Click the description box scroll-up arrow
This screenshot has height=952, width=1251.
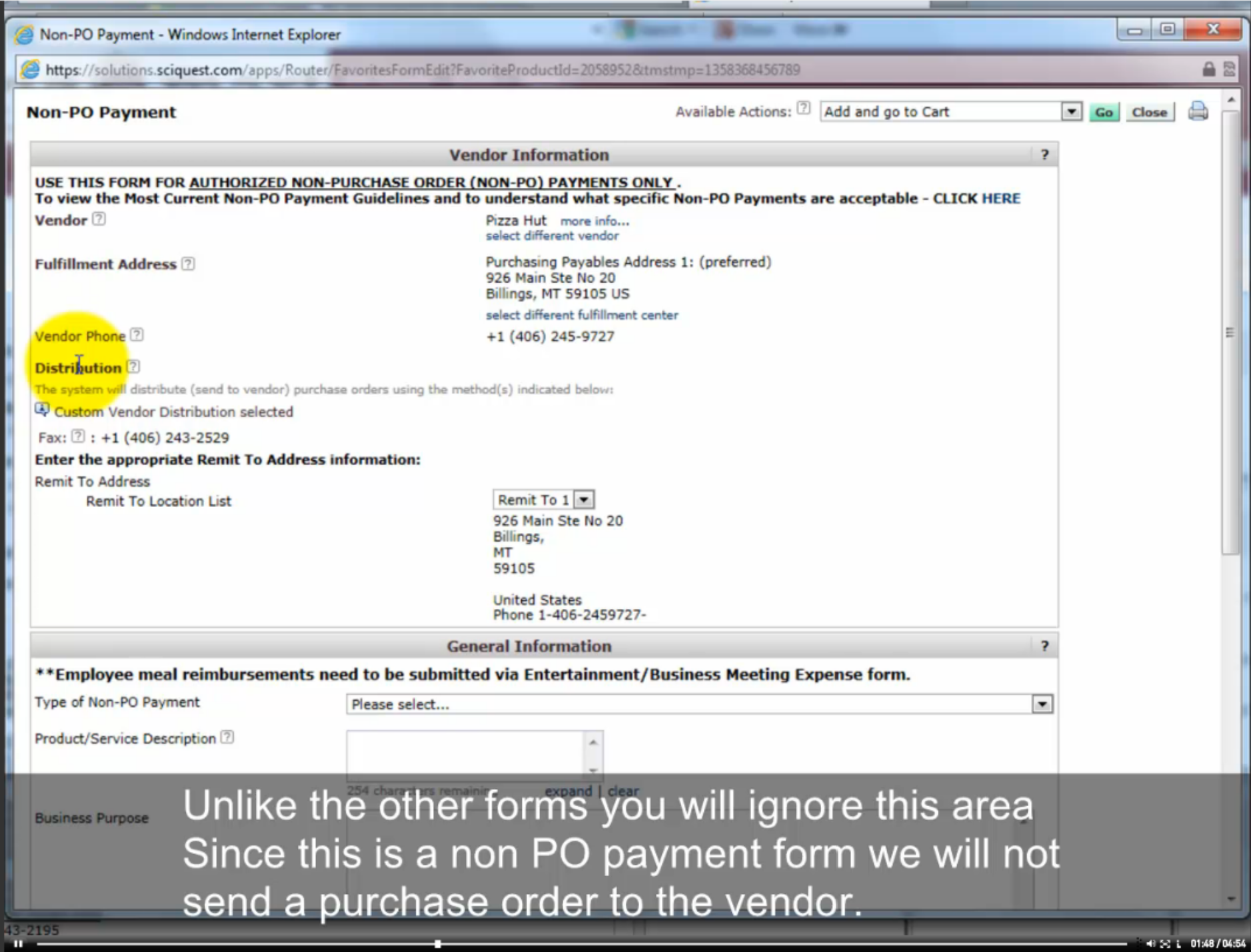point(593,741)
